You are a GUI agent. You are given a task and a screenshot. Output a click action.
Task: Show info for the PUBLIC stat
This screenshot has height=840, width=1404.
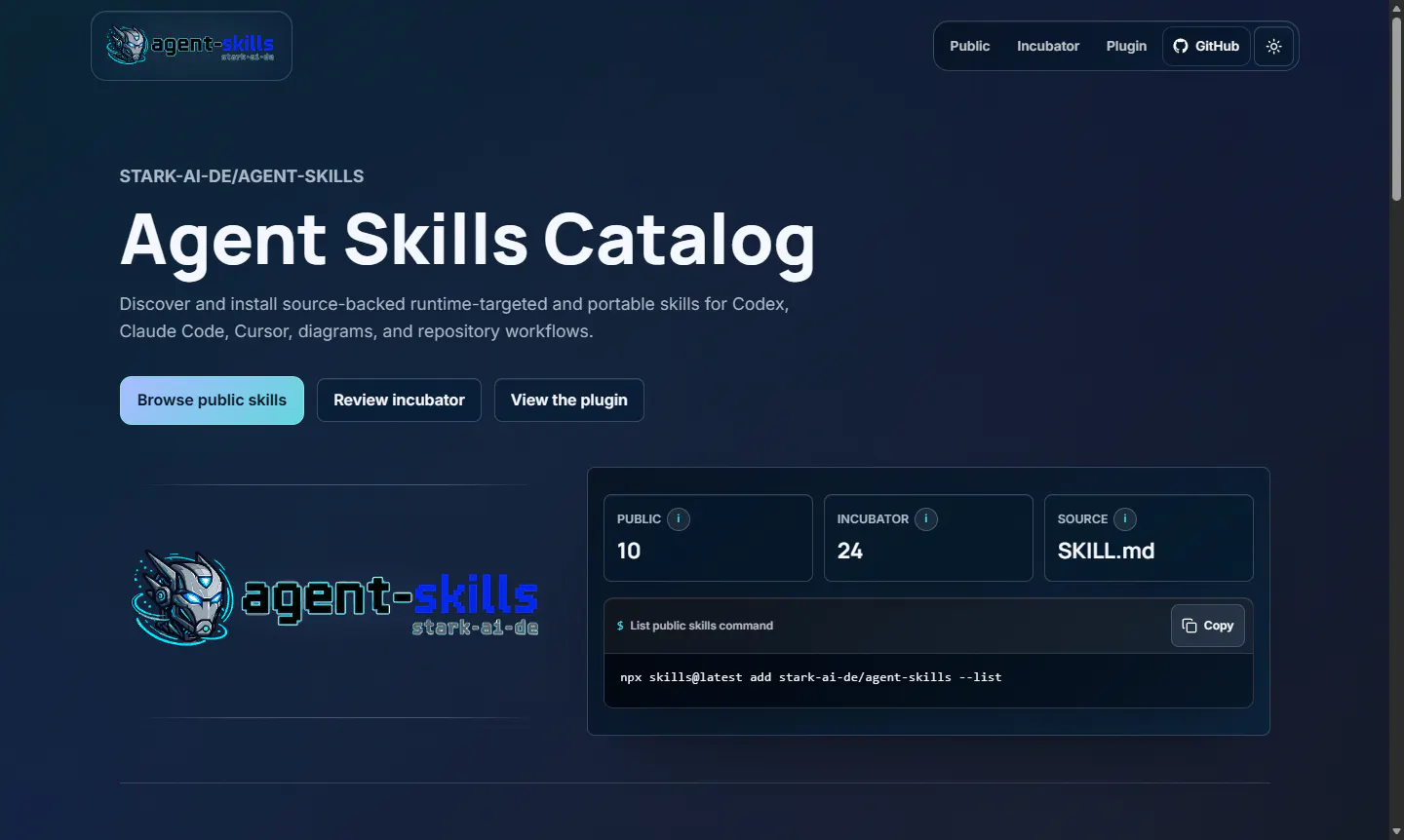(x=679, y=519)
